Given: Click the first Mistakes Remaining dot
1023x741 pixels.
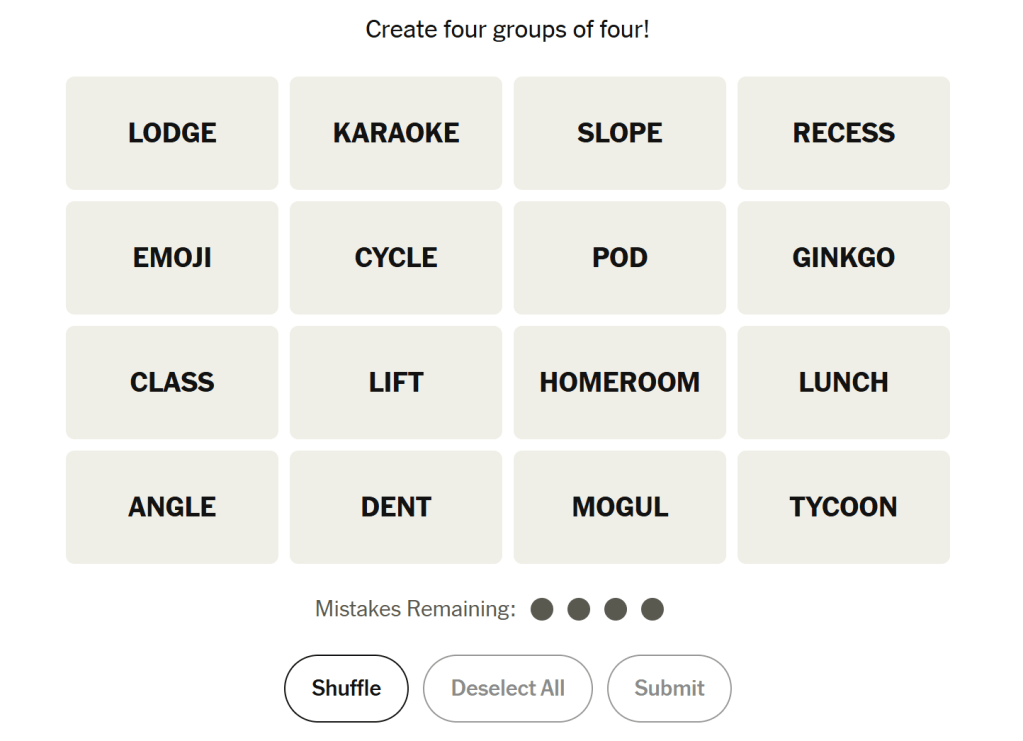Looking at the screenshot, I should click(x=542, y=609).
